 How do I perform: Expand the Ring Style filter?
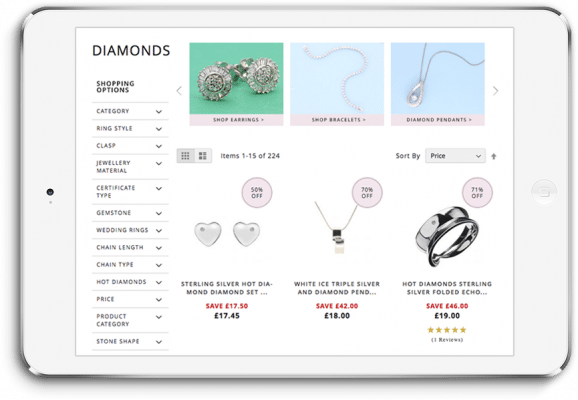[130, 128]
